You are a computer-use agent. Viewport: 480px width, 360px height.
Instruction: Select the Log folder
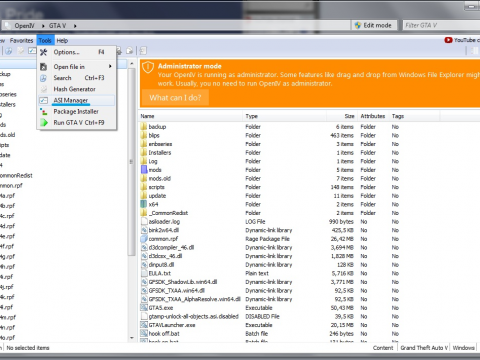coord(153,161)
